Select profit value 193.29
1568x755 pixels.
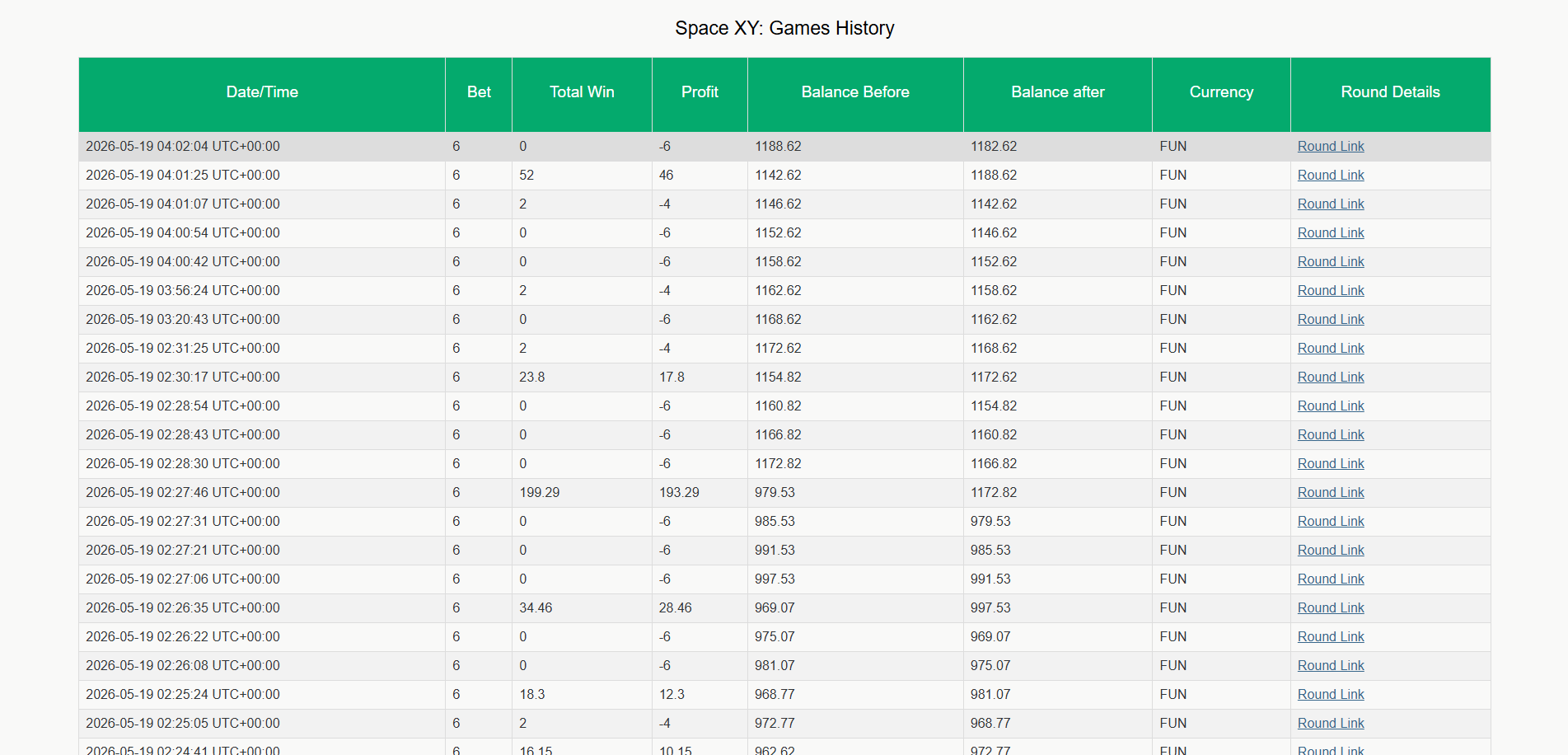679,492
